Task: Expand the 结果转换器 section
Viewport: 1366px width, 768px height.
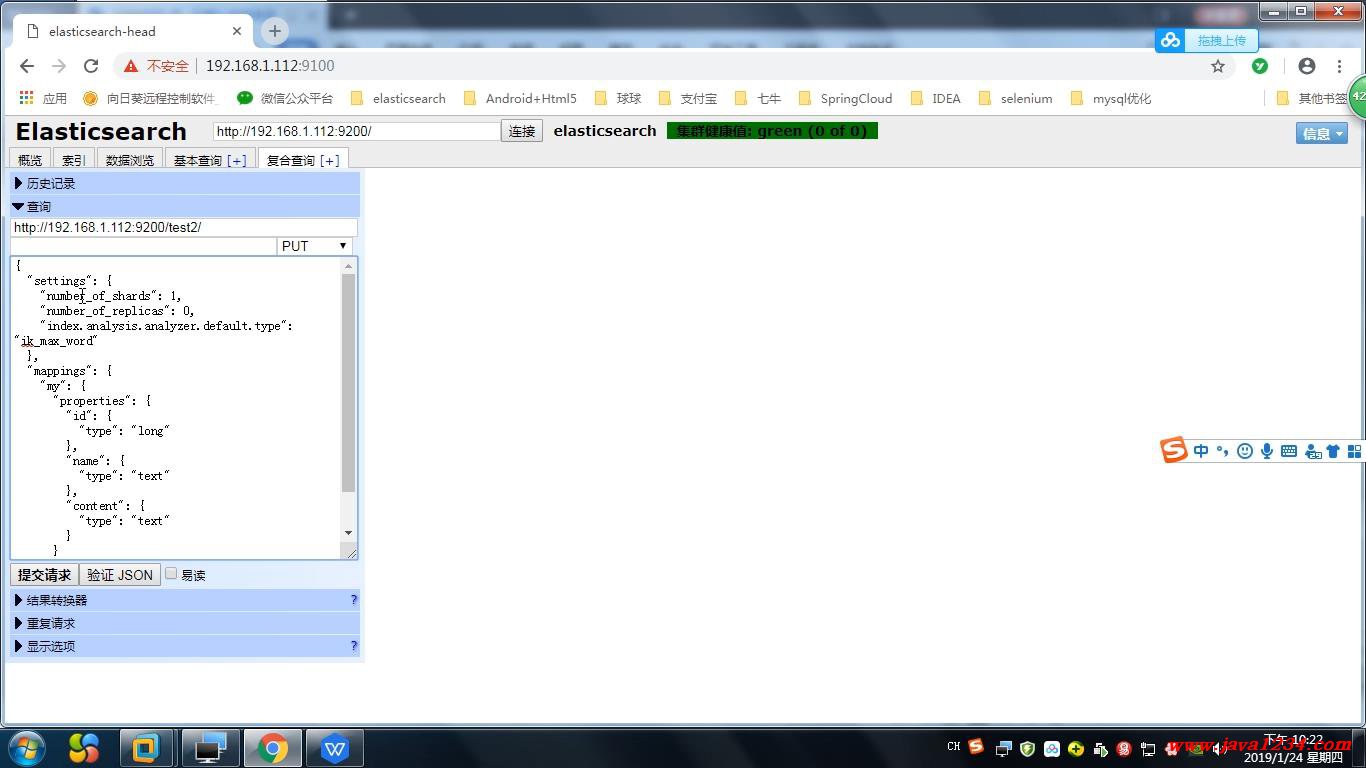Action: point(185,600)
